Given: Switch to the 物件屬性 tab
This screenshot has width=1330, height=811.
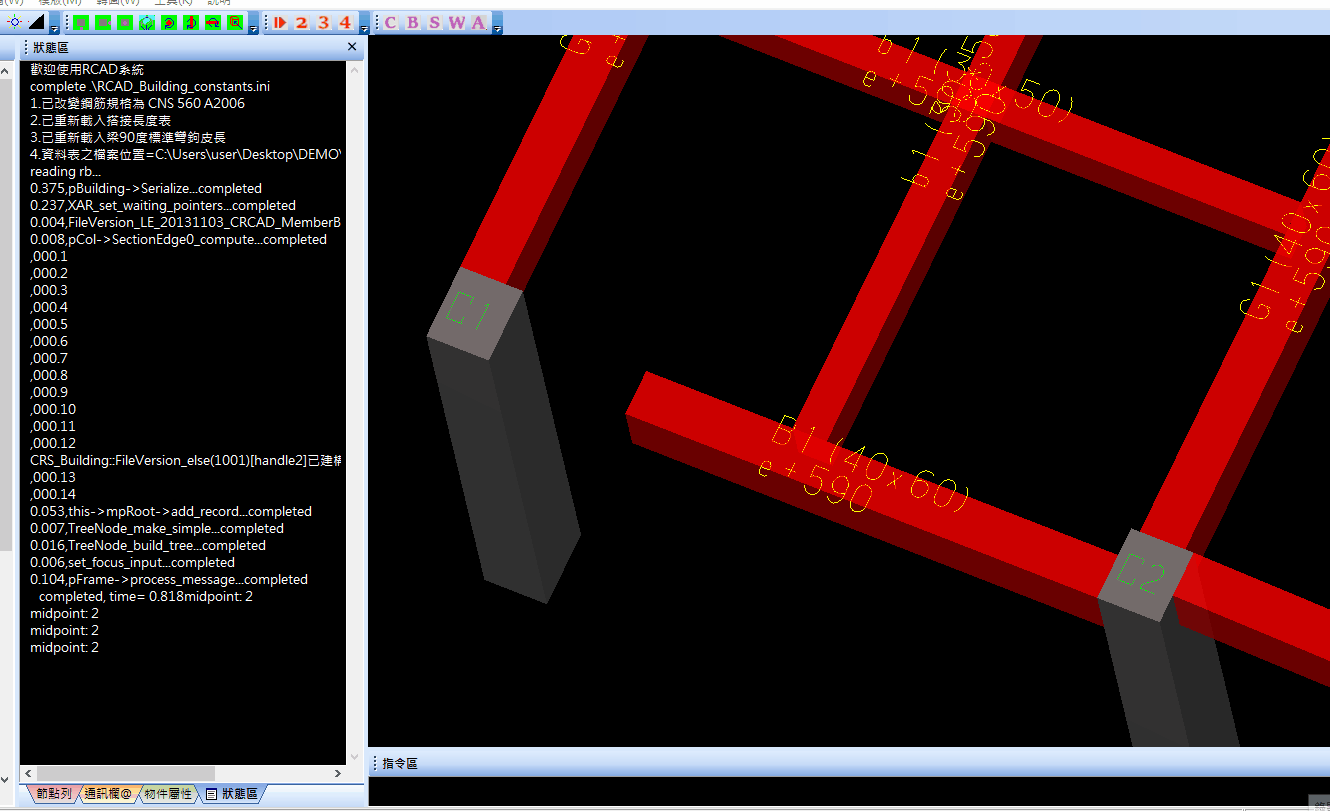Looking at the screenshot, I should pyautogui.click(x=167, y=794).
